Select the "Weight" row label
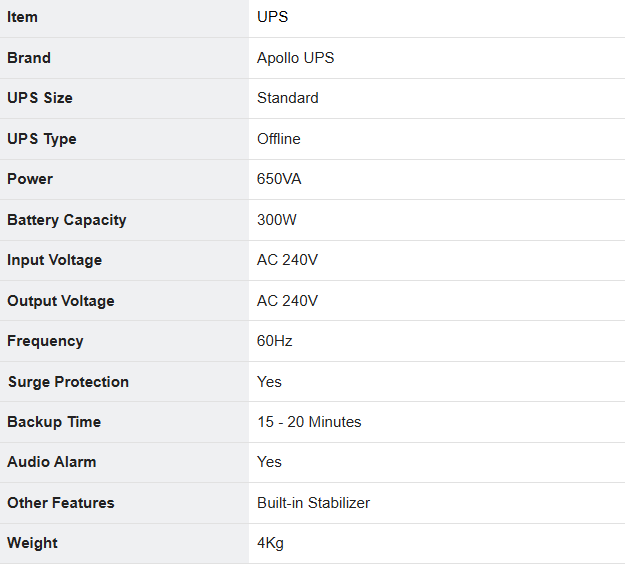Viewport: 625px width, 564px height. pos(32,543)
